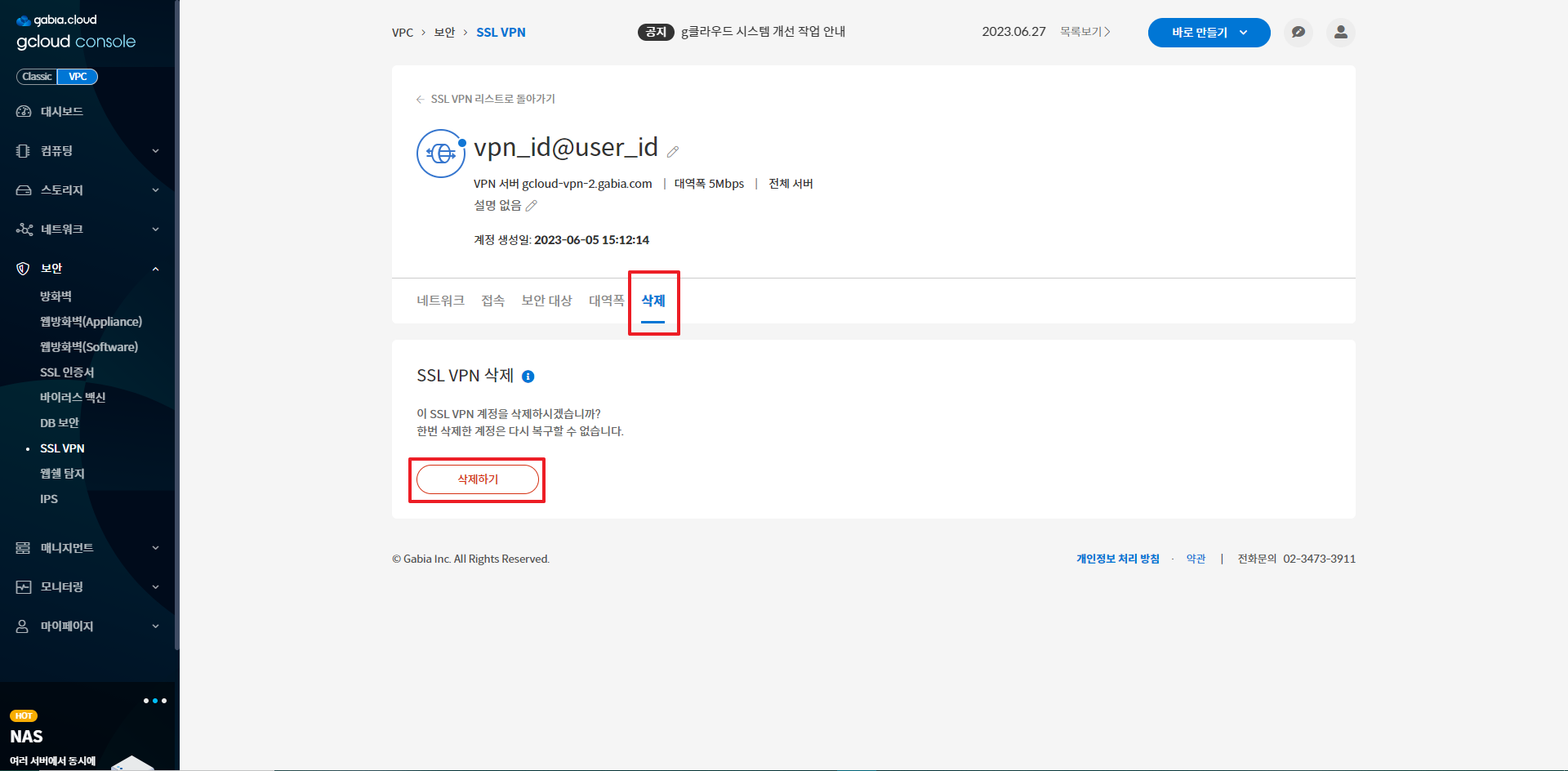1568x771 pixels.
Task: Open SSL 인증서 in the sidebar
Action: click(67, 372)
